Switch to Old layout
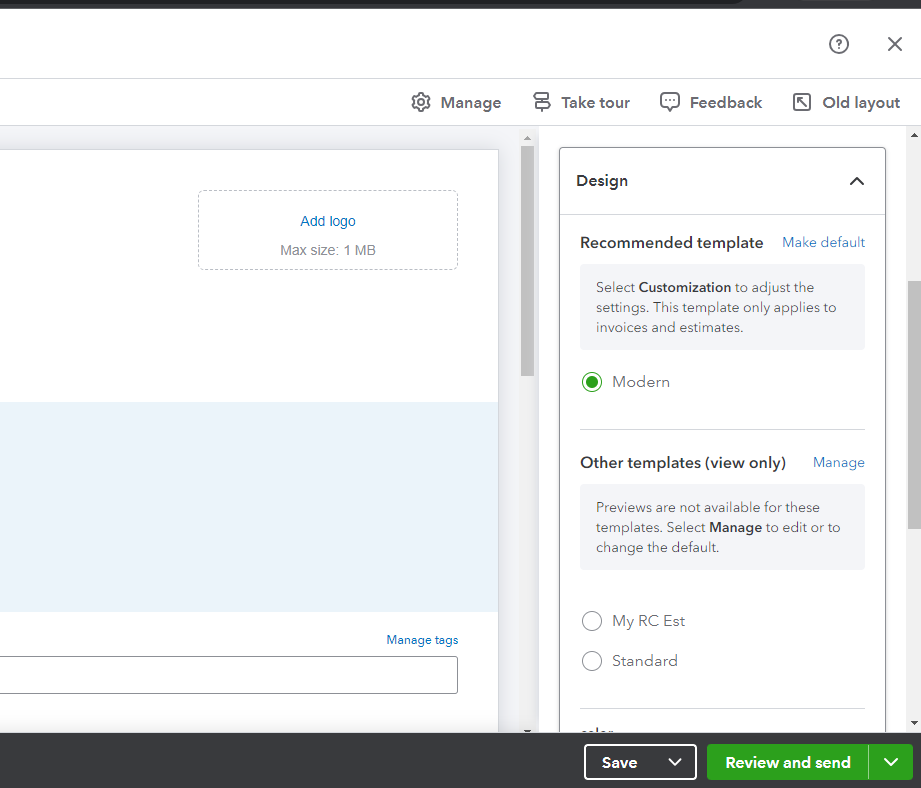This screenshot has width=921, height=788. pos(860,102)
